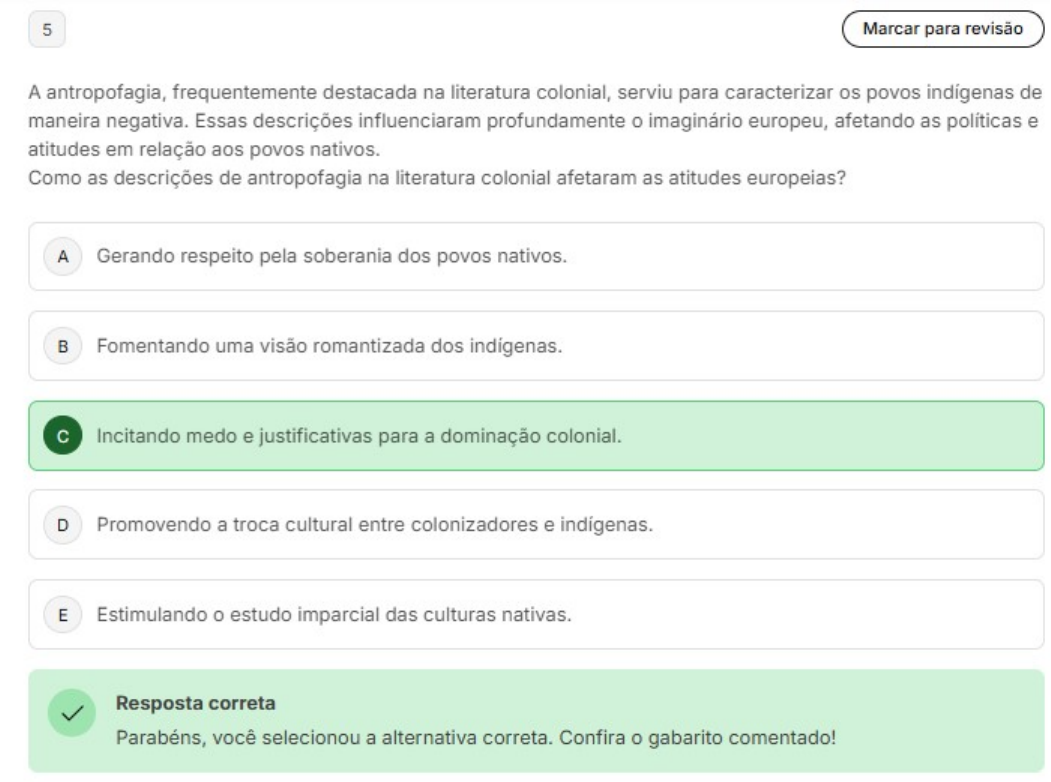Select the letter E option circle
1051x782 pixels.
tap(63, 614)
